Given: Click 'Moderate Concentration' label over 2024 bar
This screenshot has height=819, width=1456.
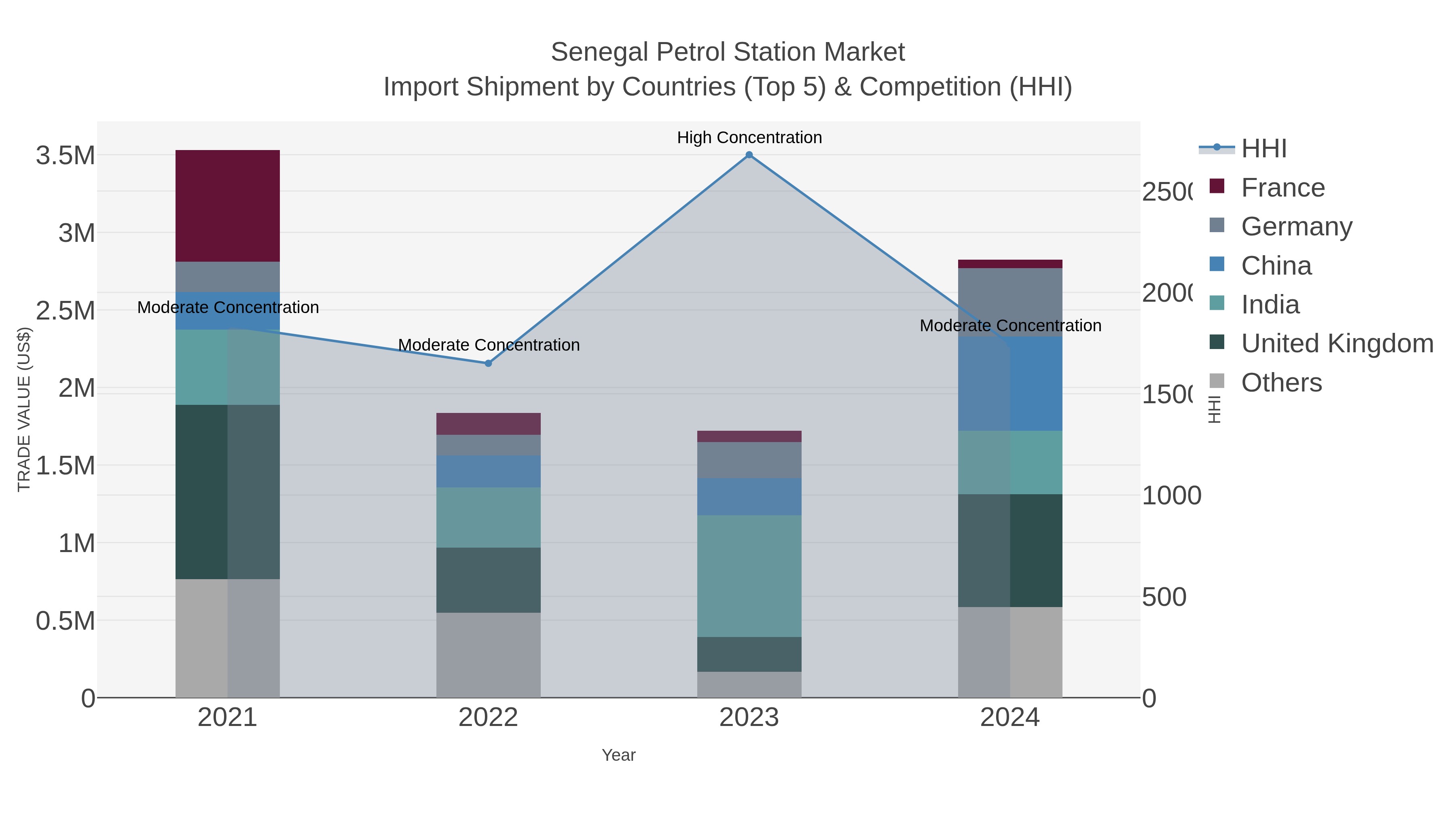Looking at the screenshot, I should pos(1011,326).
